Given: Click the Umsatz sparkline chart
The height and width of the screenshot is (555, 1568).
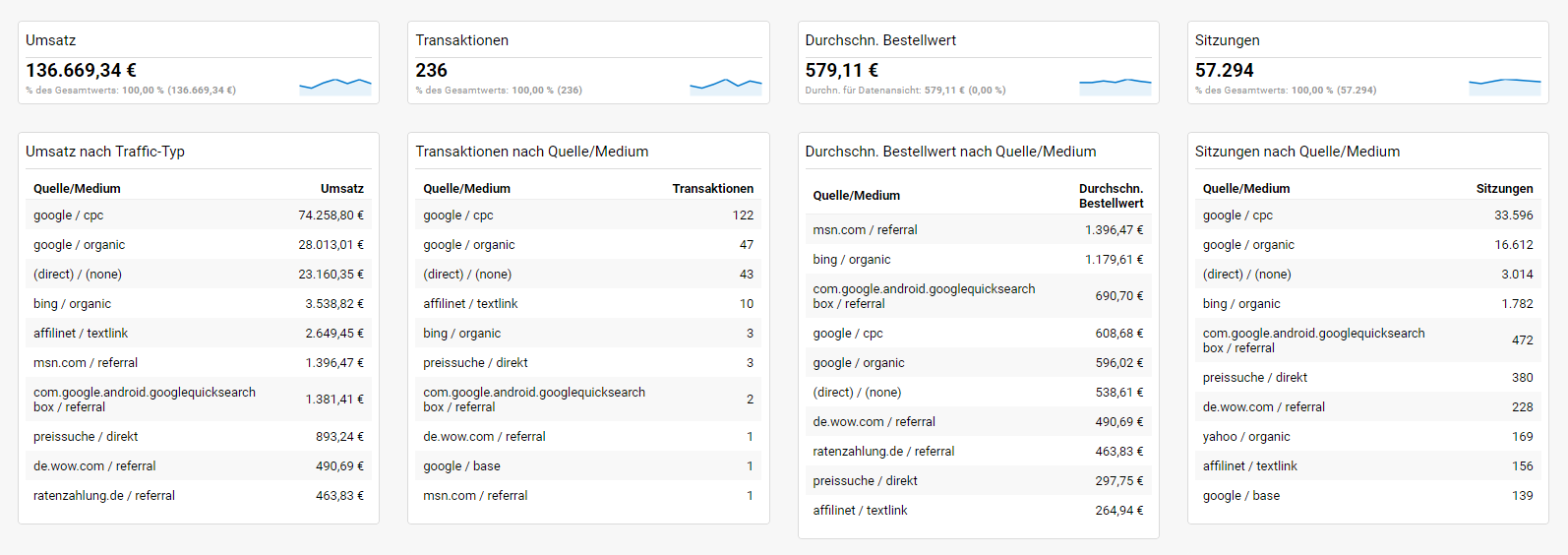Looking at the screenshot, I should click(x=335, y=87).
